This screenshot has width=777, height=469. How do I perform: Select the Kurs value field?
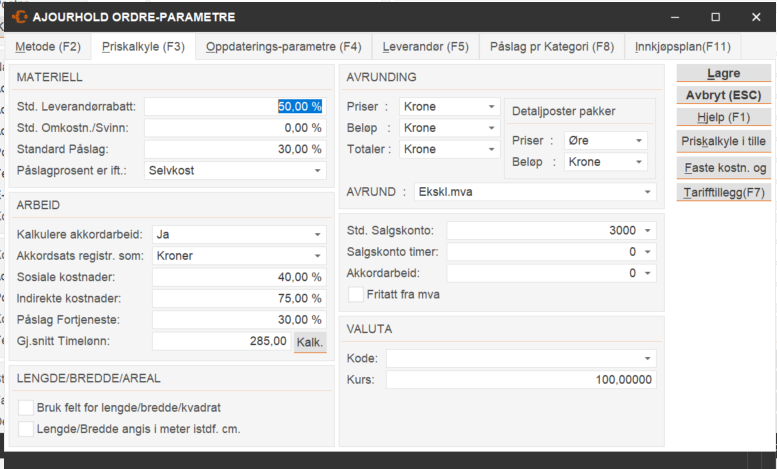click(520, 380)
